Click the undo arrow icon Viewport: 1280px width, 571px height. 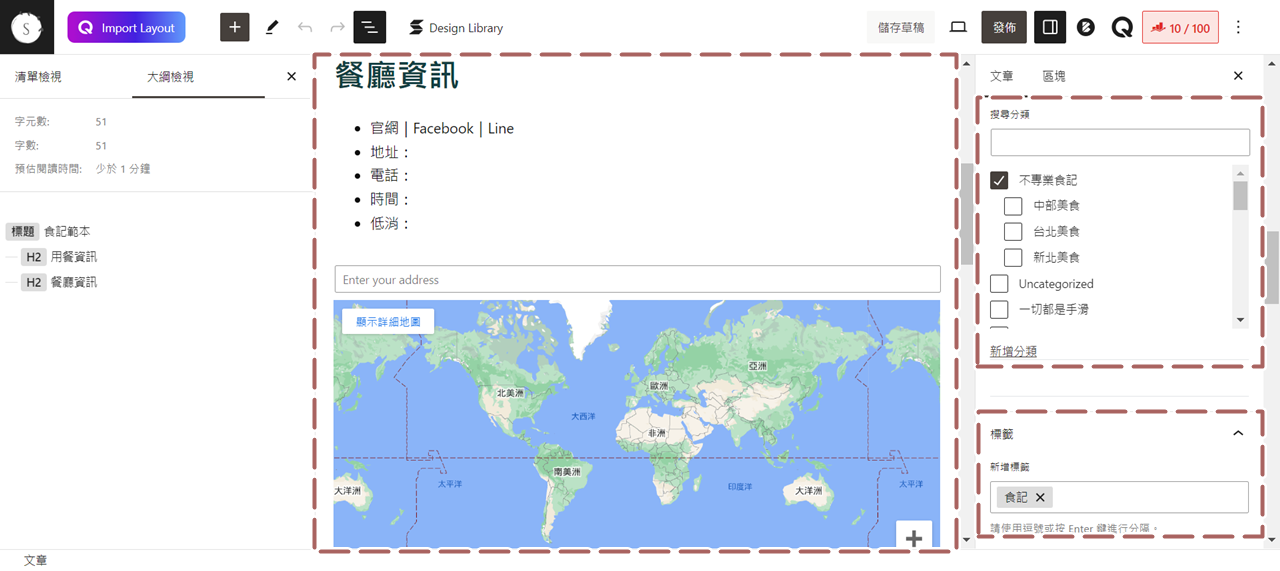click(x=305, y=27)
